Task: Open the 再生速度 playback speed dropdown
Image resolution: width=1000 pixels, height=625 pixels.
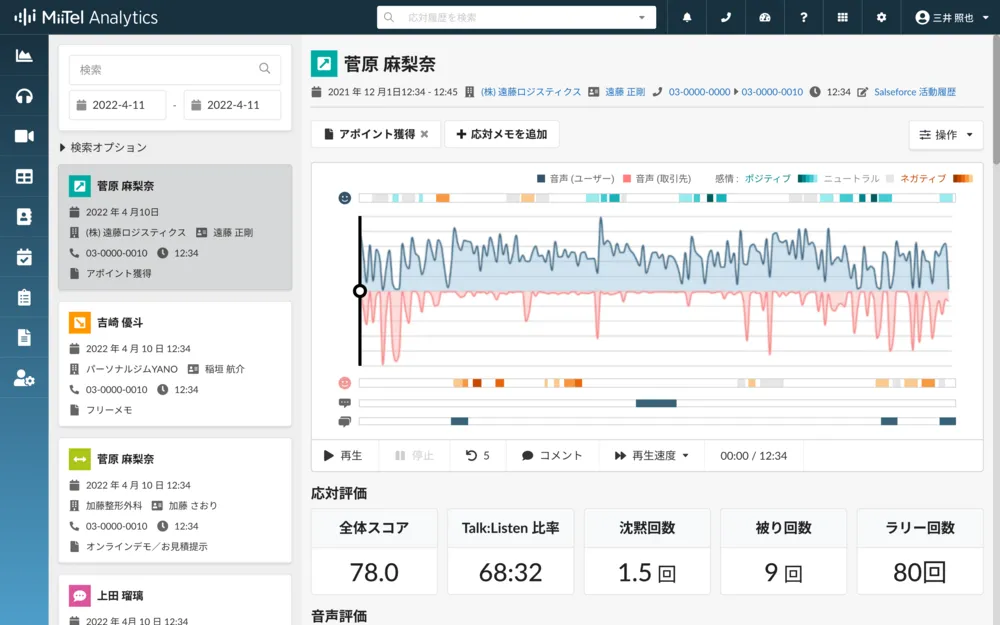Action: [x=652, y=456]
